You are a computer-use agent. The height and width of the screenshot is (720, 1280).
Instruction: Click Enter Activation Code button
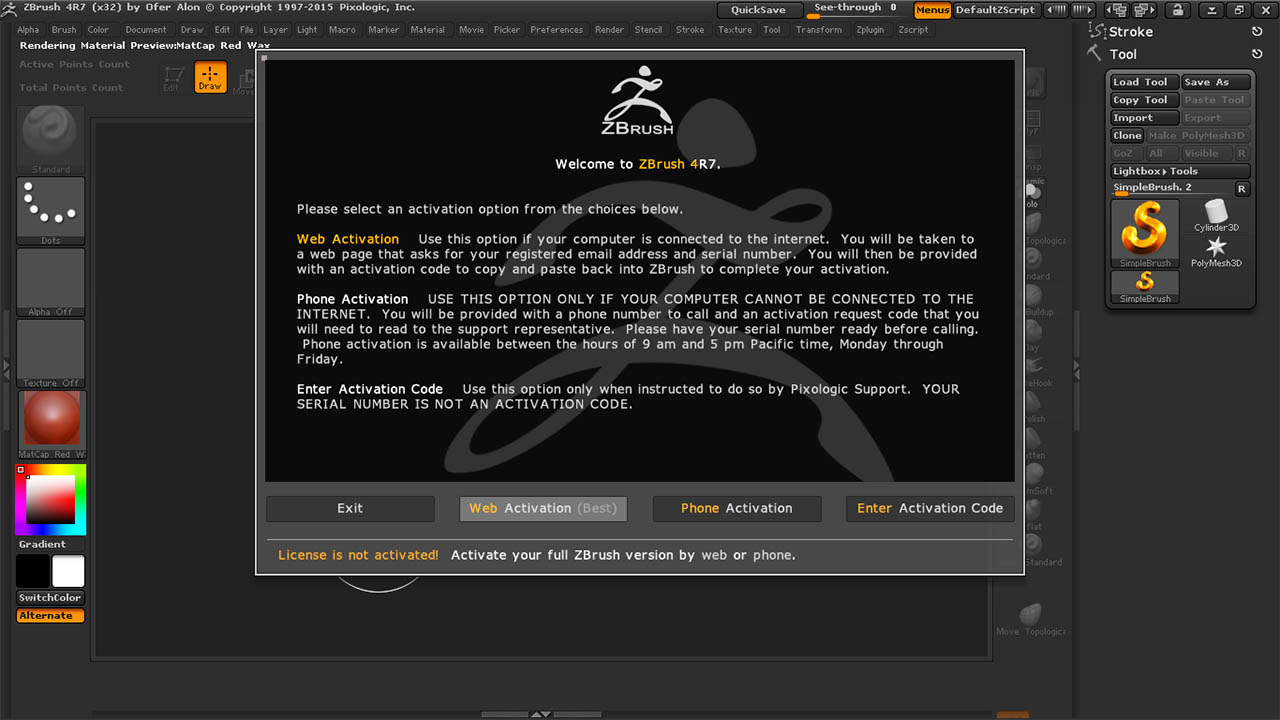tap(930, 508)
